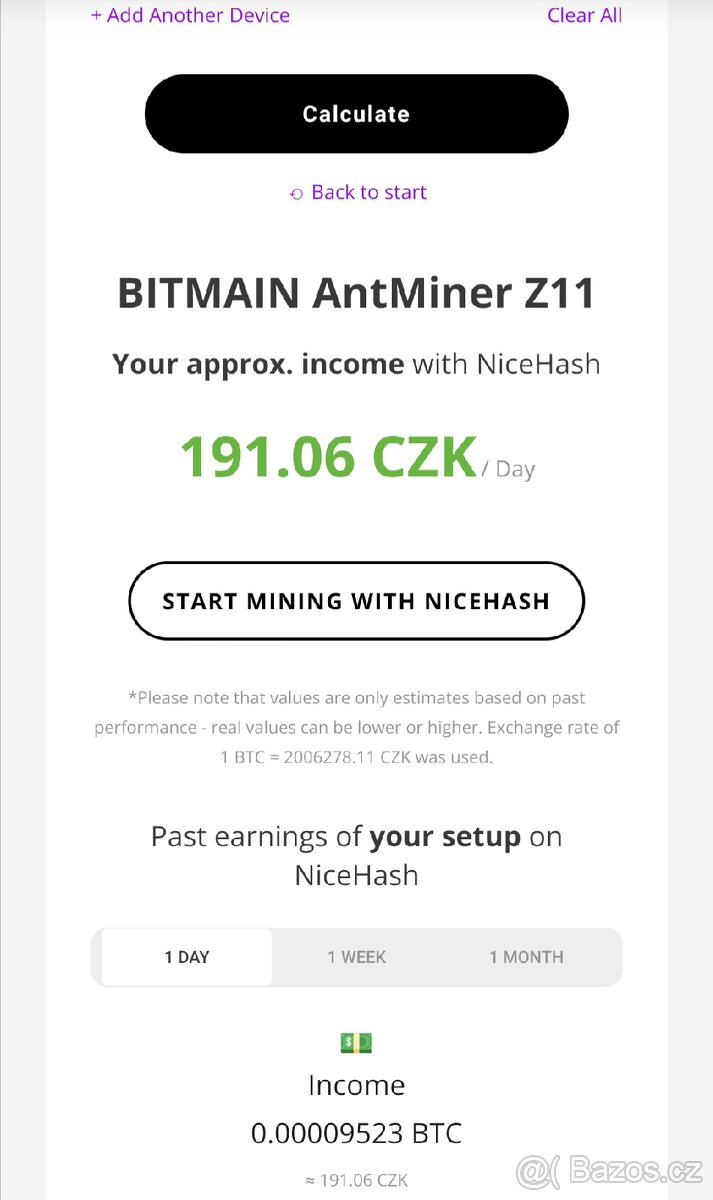Click the BTC exchange rate disclaimer text
The height and width of the screenshot is (1200, 713).
356,727
